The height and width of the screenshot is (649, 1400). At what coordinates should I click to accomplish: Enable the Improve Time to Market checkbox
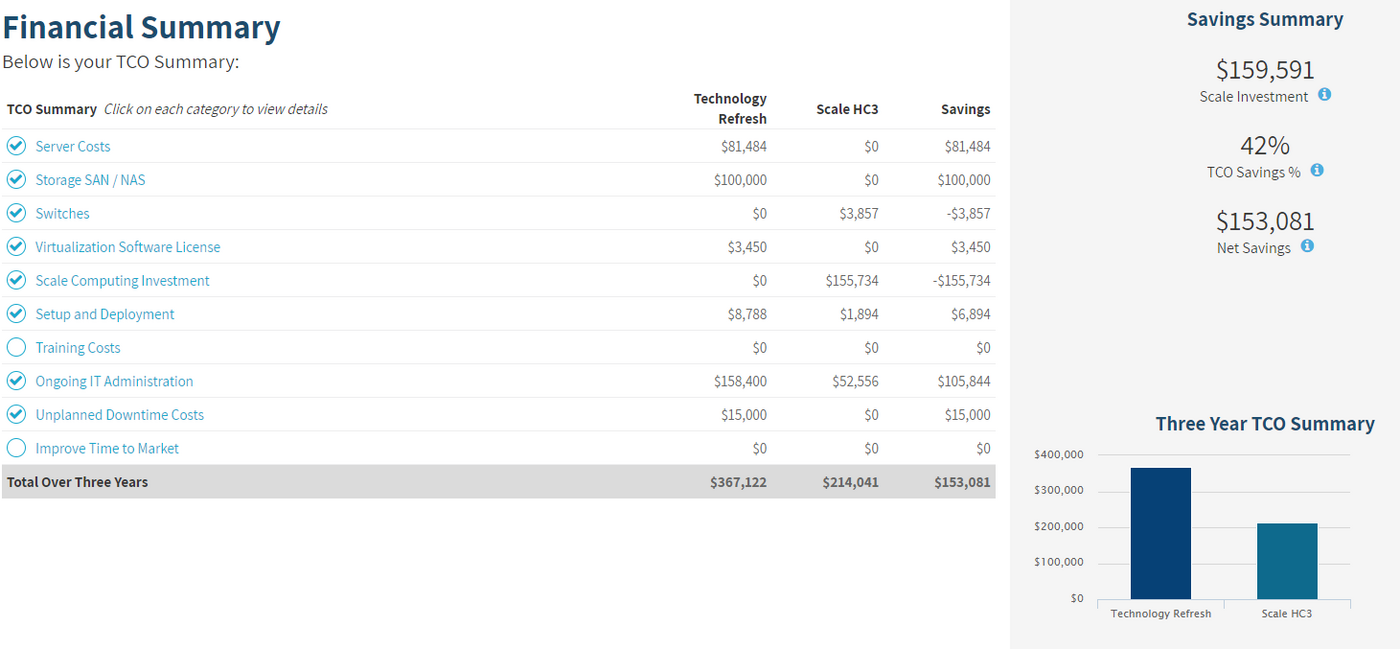tap(16, 448)
